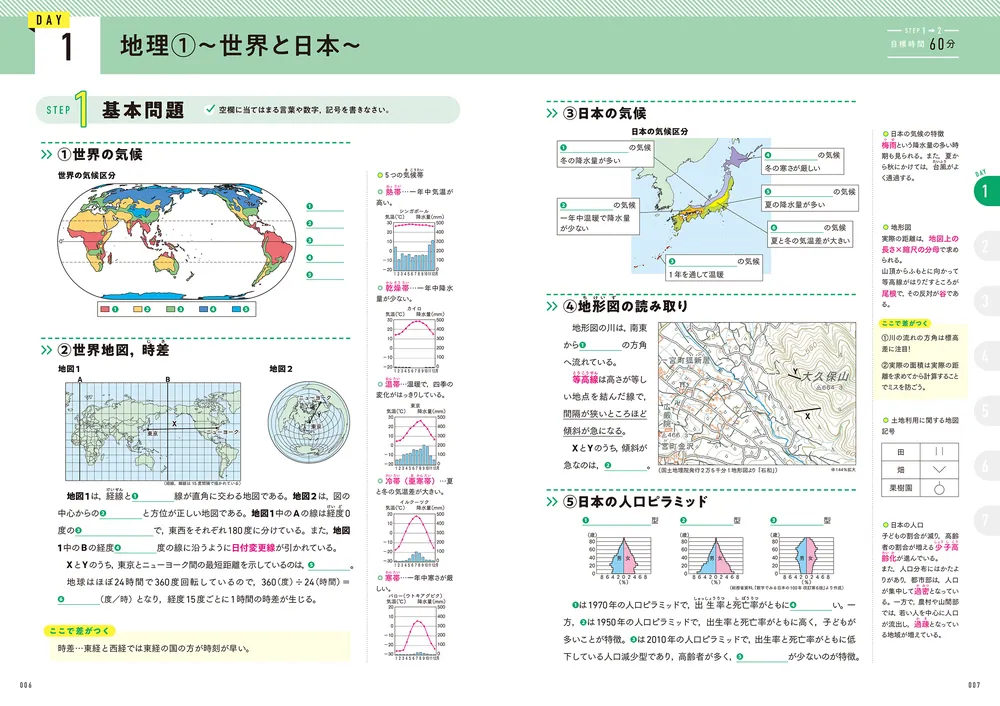Select the faded day 5 side tab

(x=986, y=411)
